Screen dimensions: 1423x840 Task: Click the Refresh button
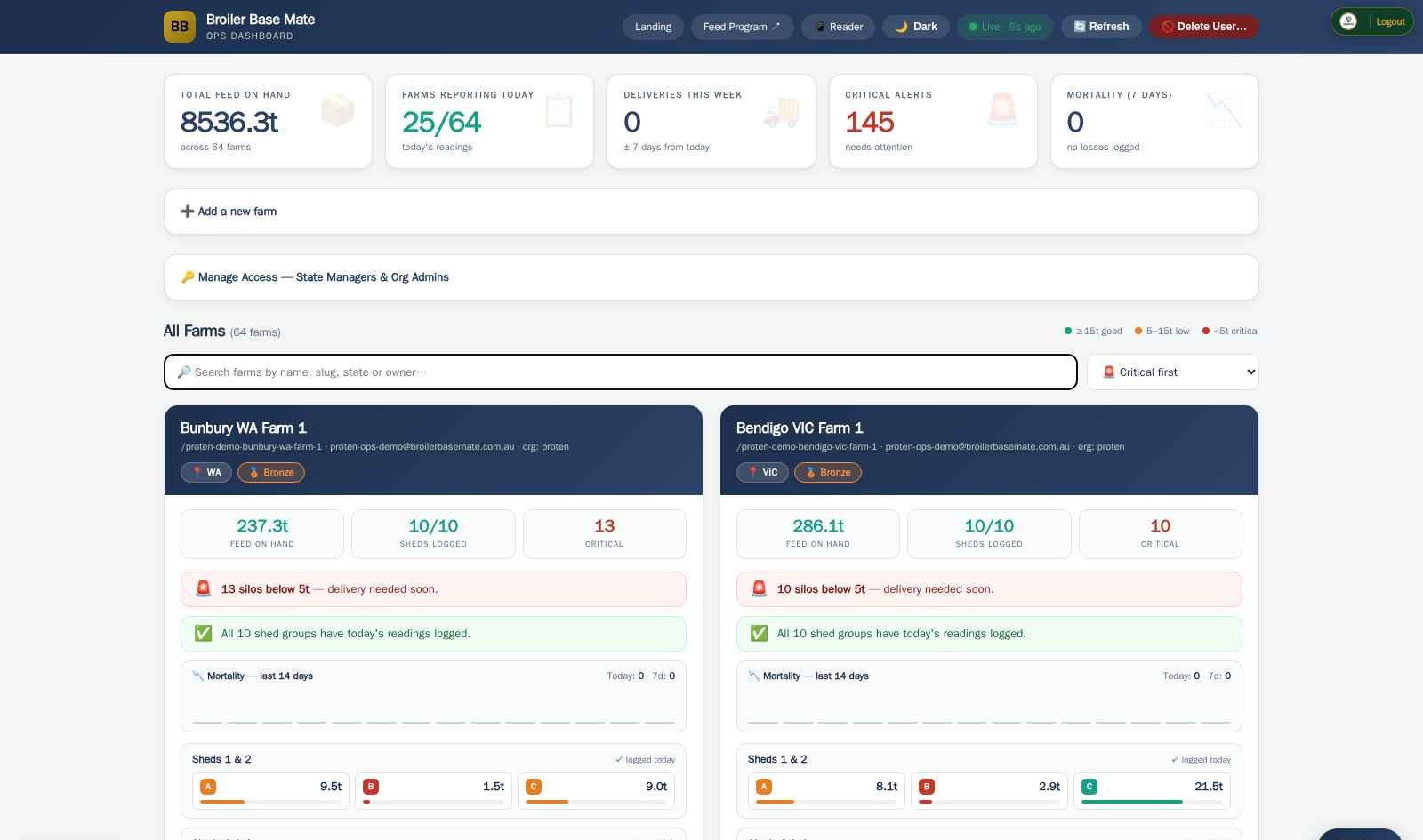coord(1101,27)
